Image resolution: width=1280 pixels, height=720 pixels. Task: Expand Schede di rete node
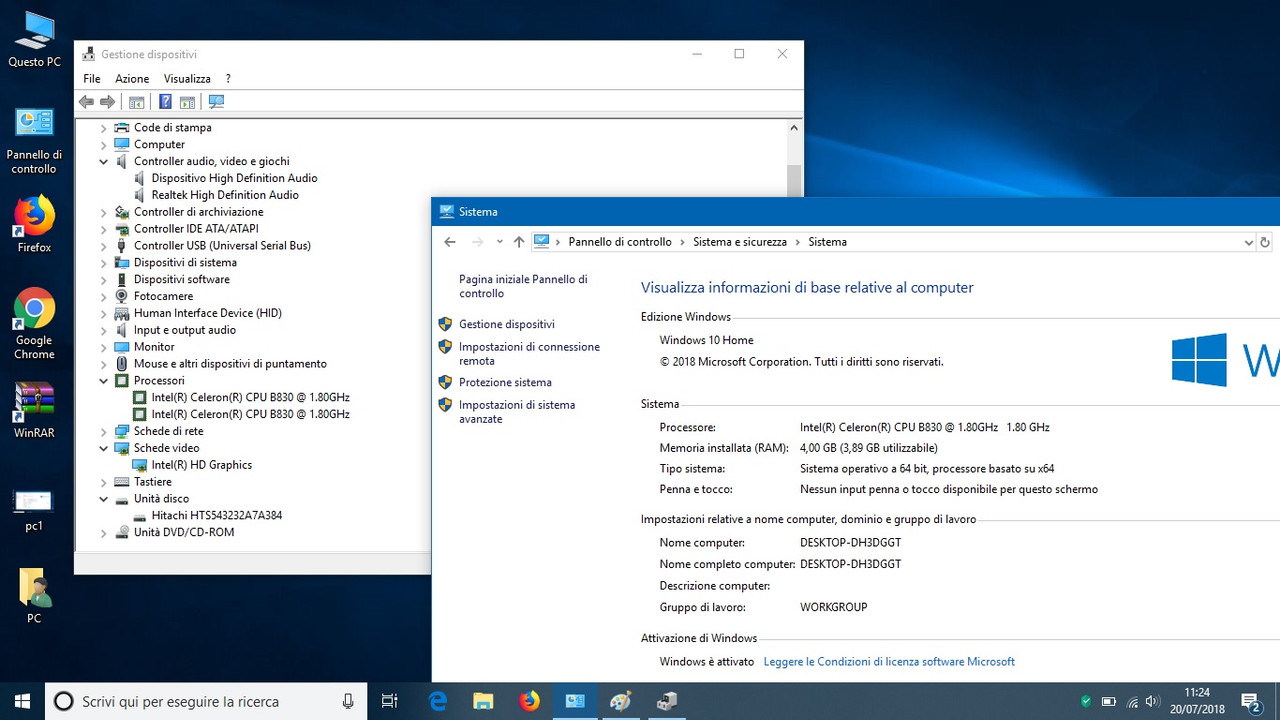click(x=103, y=432)
